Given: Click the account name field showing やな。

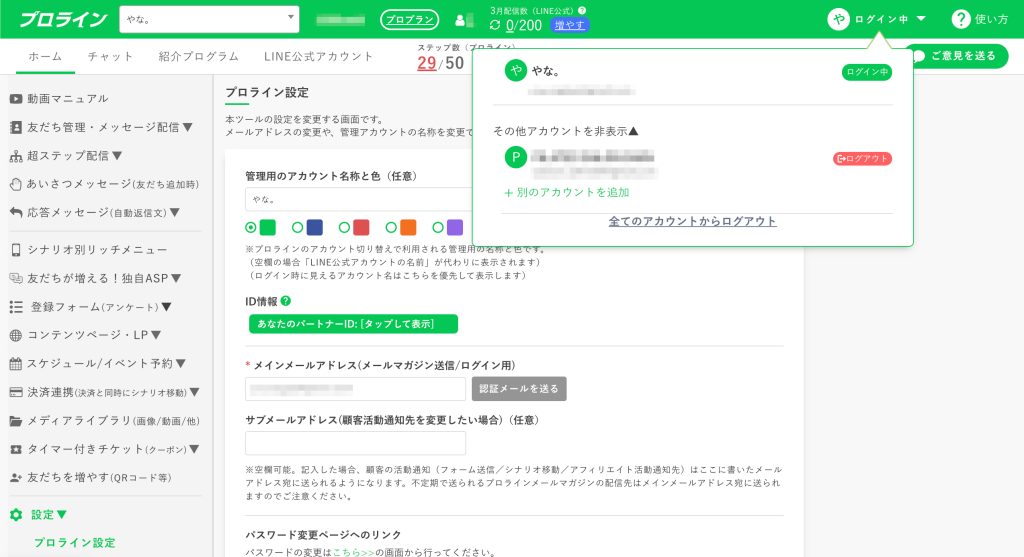Looking at the screenshot, I should pyautogui.click(x=359, y=199).
